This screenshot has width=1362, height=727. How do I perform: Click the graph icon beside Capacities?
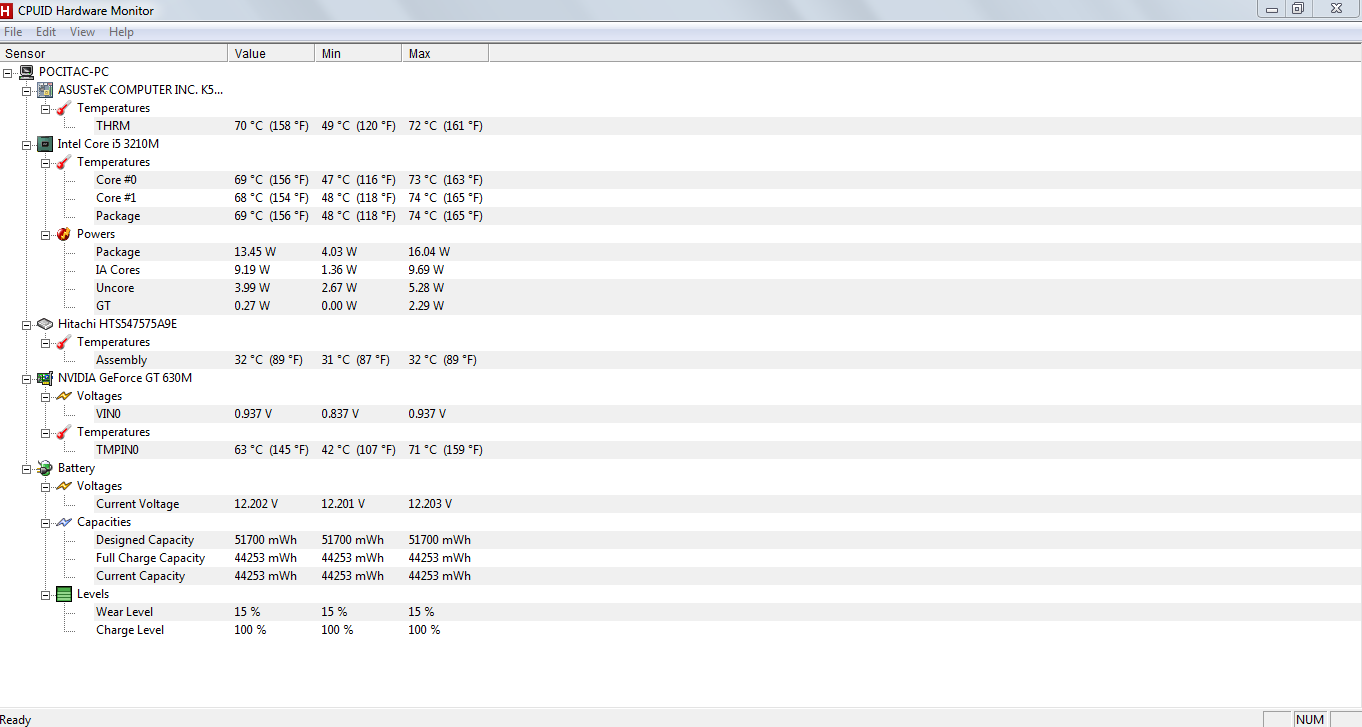pos(64,522)
